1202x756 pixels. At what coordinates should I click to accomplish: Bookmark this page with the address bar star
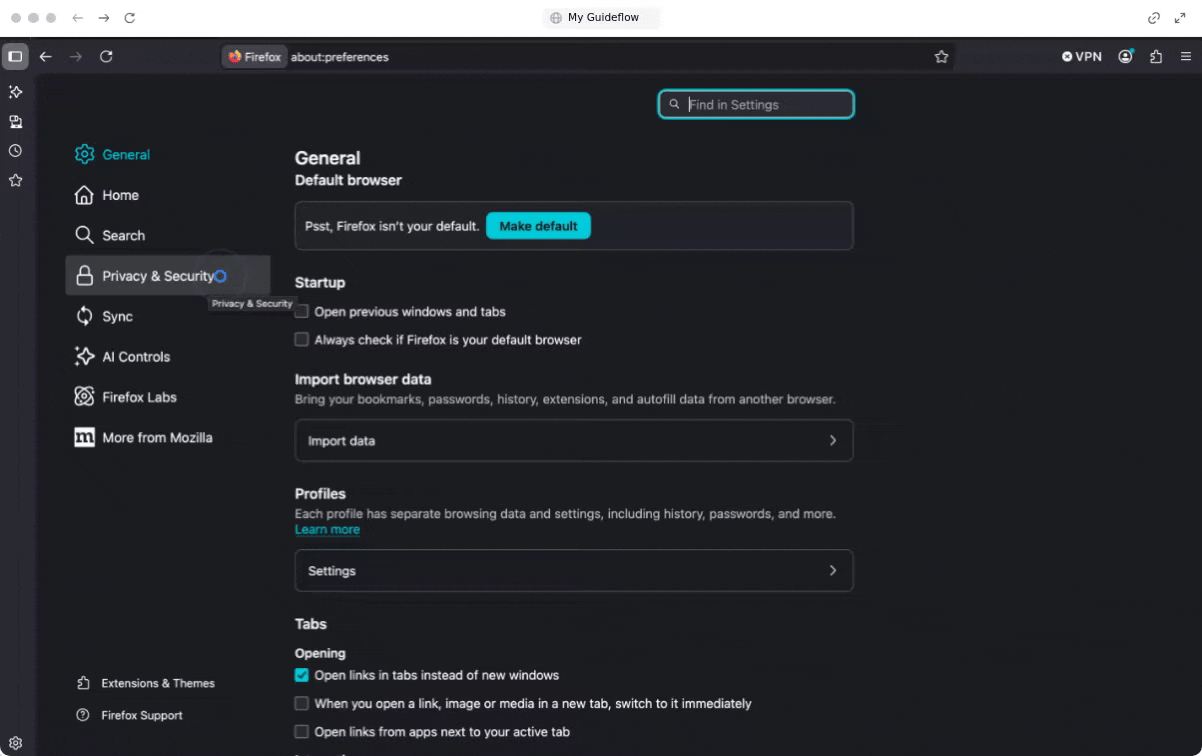click(941, 57)
